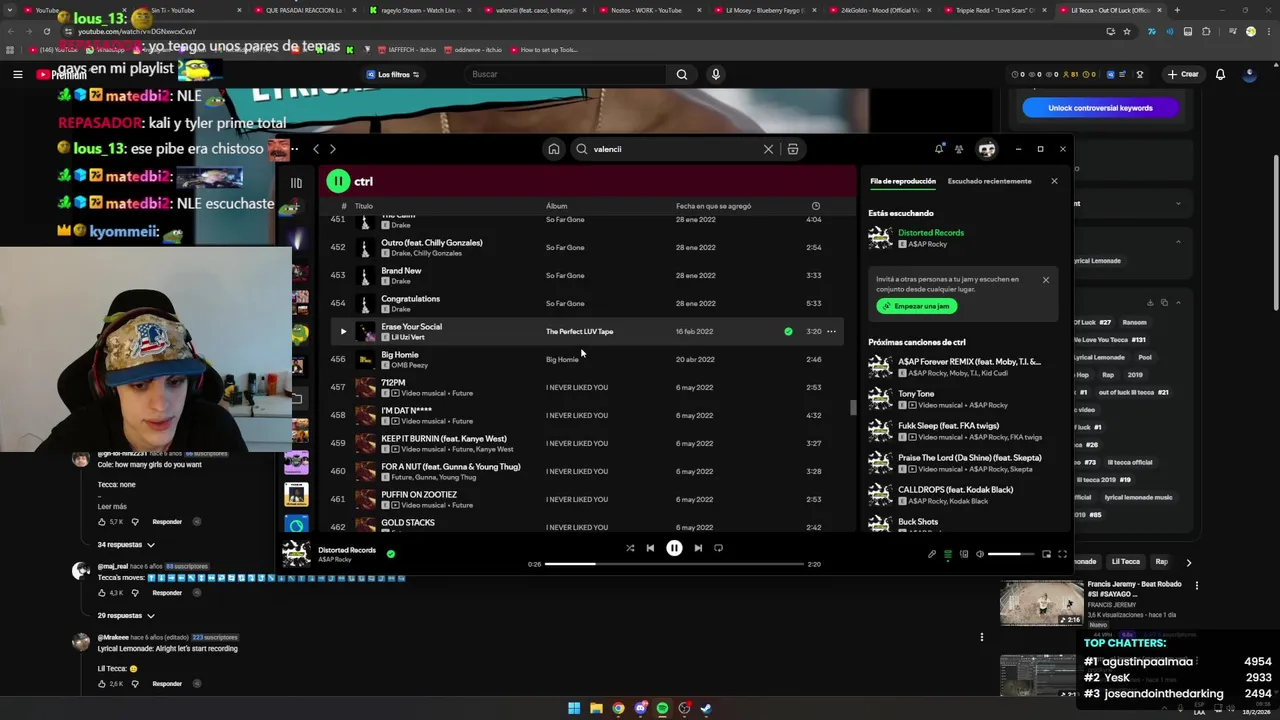Dismiss the jam invitation card
The image size is (1280, 720).
[1046, 280]
